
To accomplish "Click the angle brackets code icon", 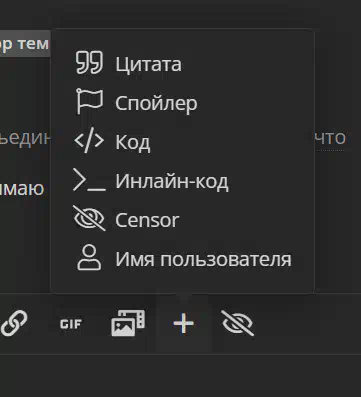I will tap(89, 141).
